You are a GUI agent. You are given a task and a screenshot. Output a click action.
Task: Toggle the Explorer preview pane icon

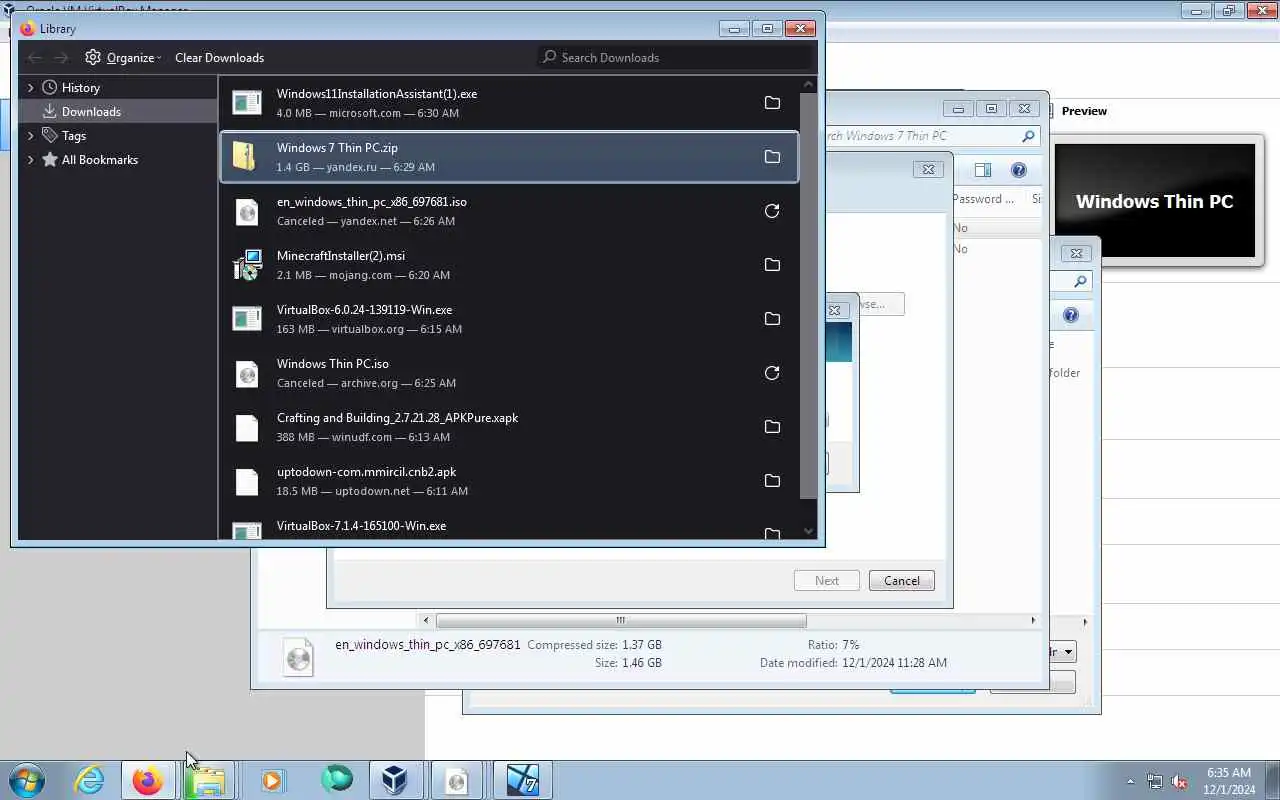(982, 170)
